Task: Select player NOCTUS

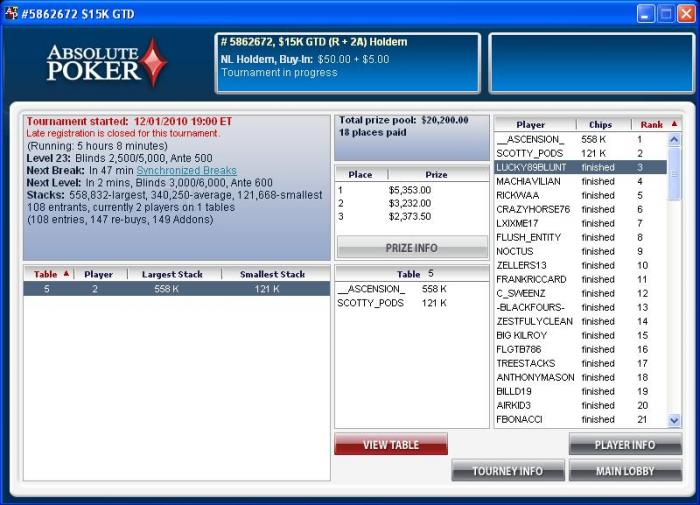Action: (x=580, y=251)
